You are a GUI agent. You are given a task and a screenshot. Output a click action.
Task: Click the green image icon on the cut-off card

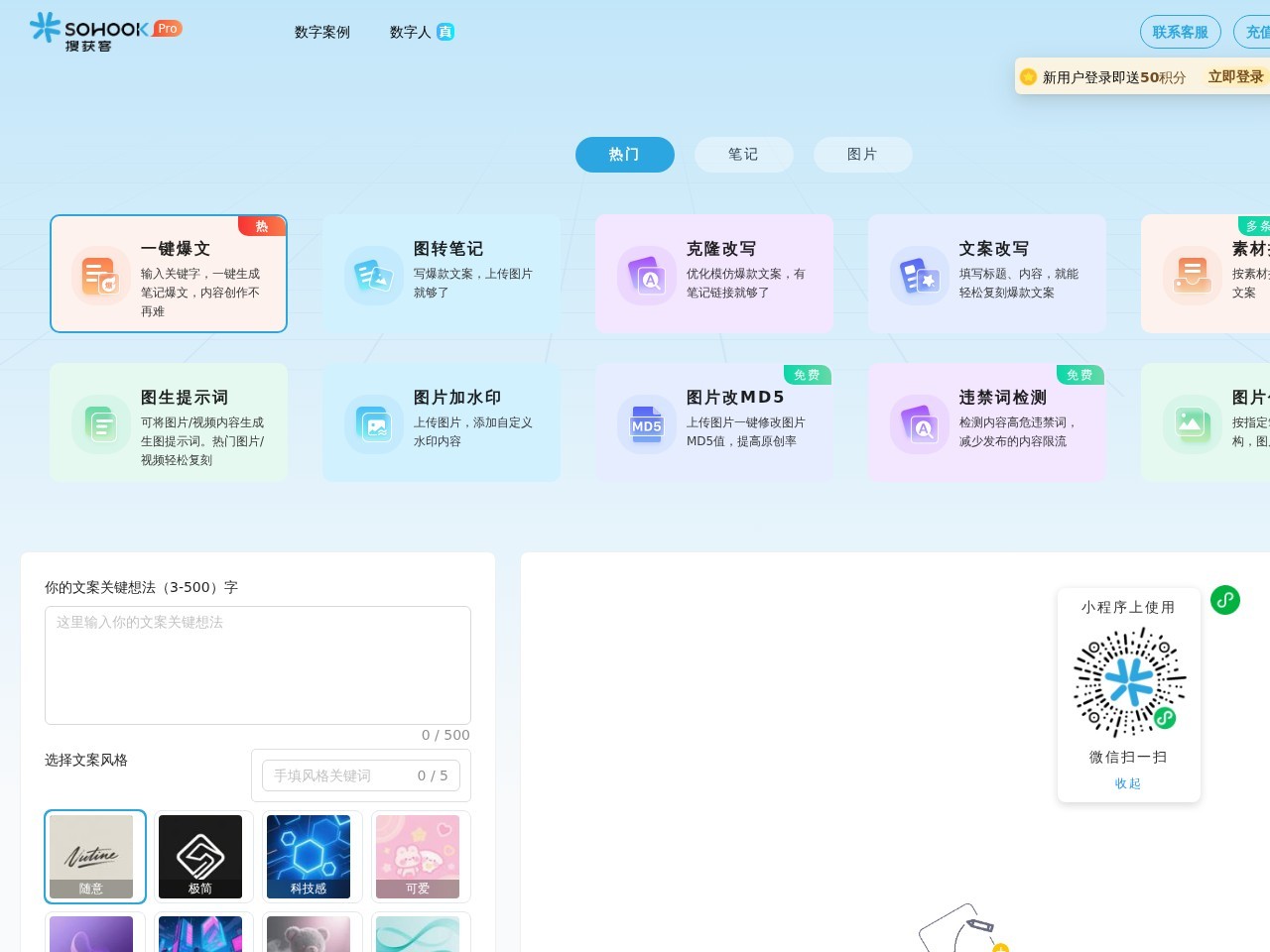coord(1193,424)
